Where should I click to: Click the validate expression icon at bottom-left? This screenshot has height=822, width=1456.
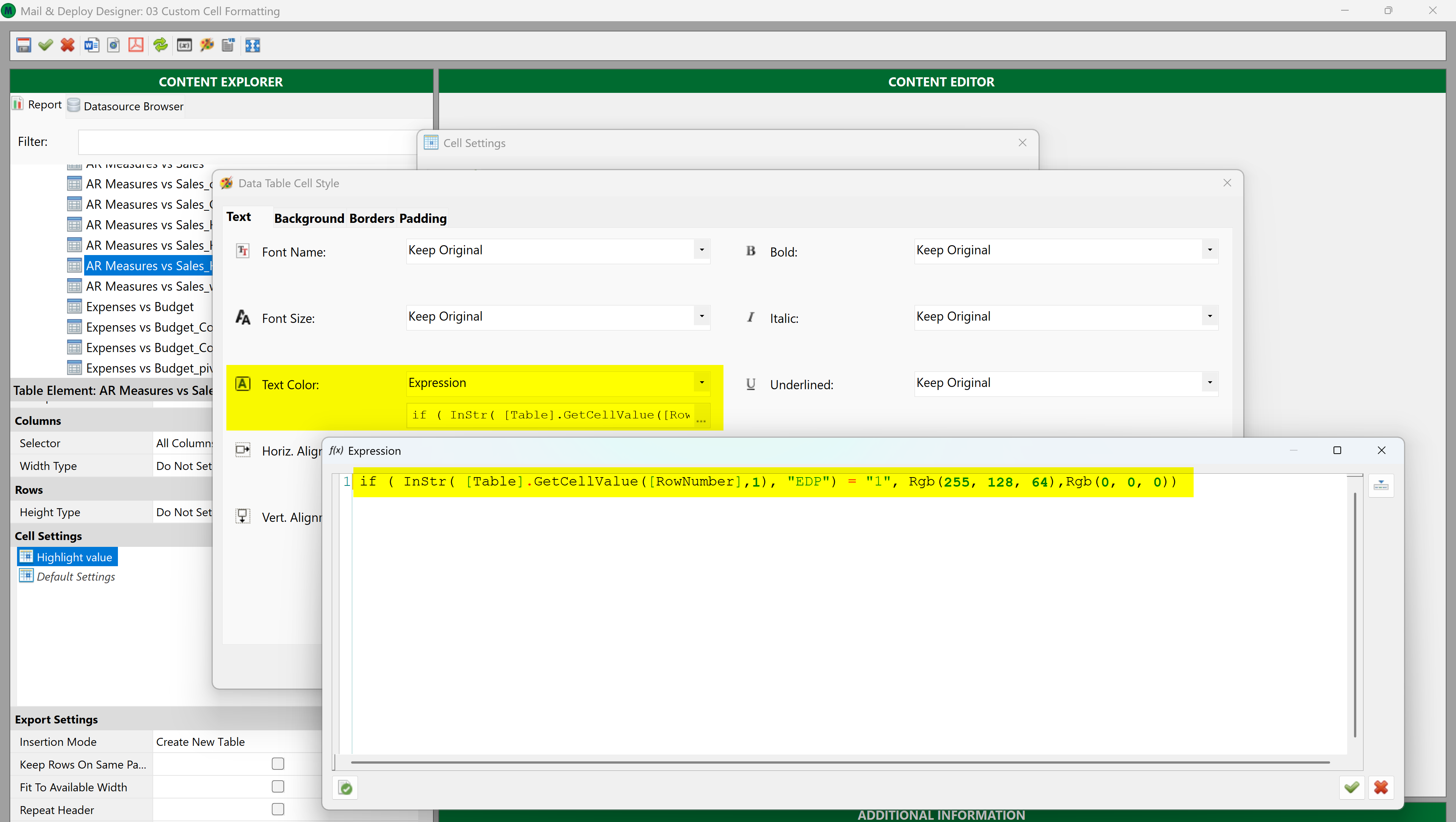click(345, 788)
